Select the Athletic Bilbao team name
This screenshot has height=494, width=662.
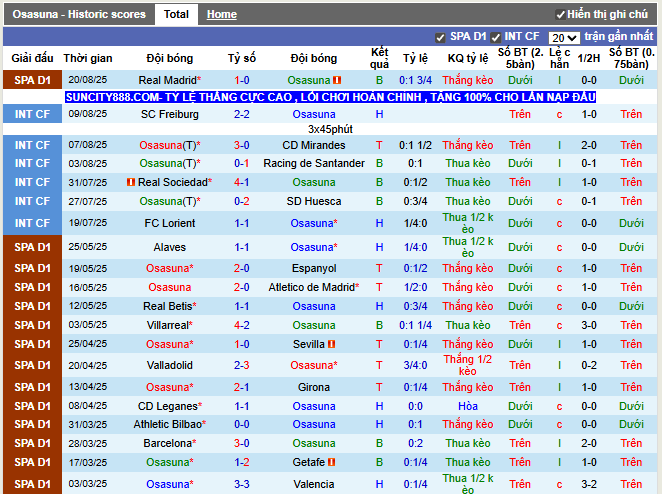point(168,424)
